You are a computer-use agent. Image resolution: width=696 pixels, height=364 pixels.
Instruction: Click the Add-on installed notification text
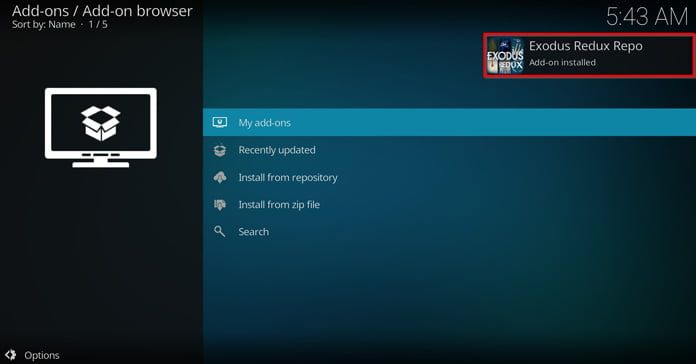point(562,63)
